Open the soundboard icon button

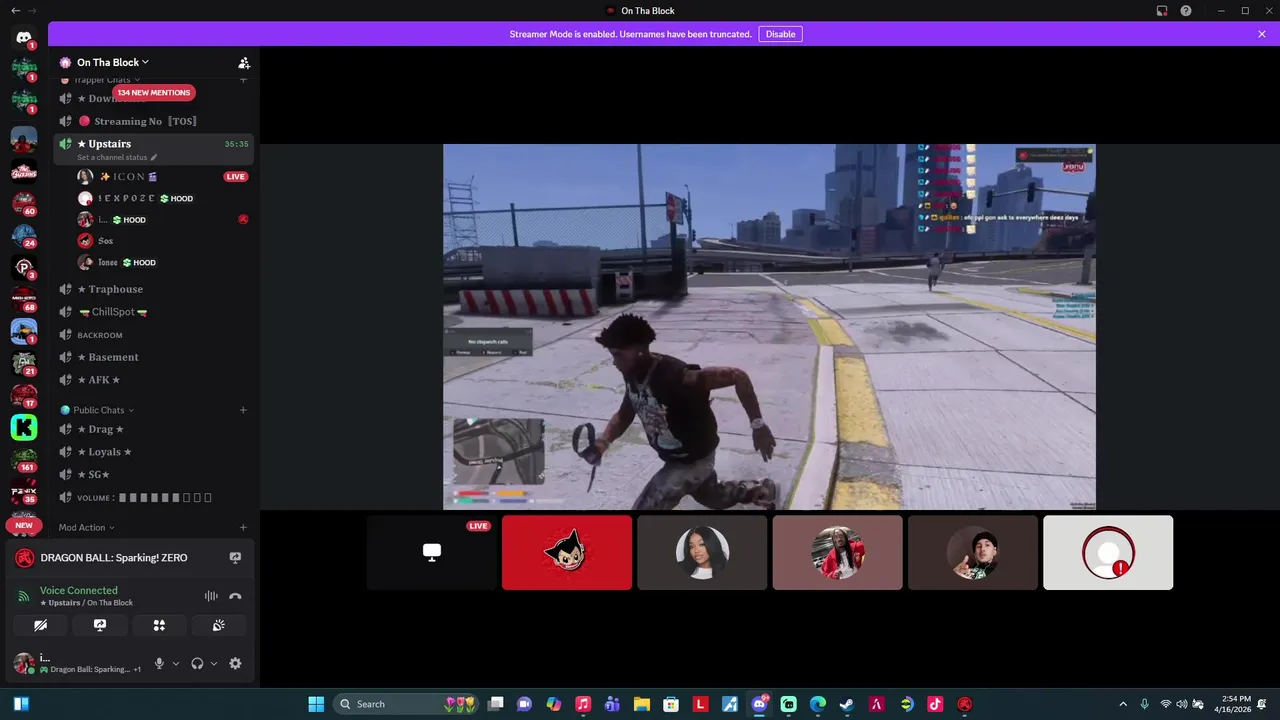[218, 625]
